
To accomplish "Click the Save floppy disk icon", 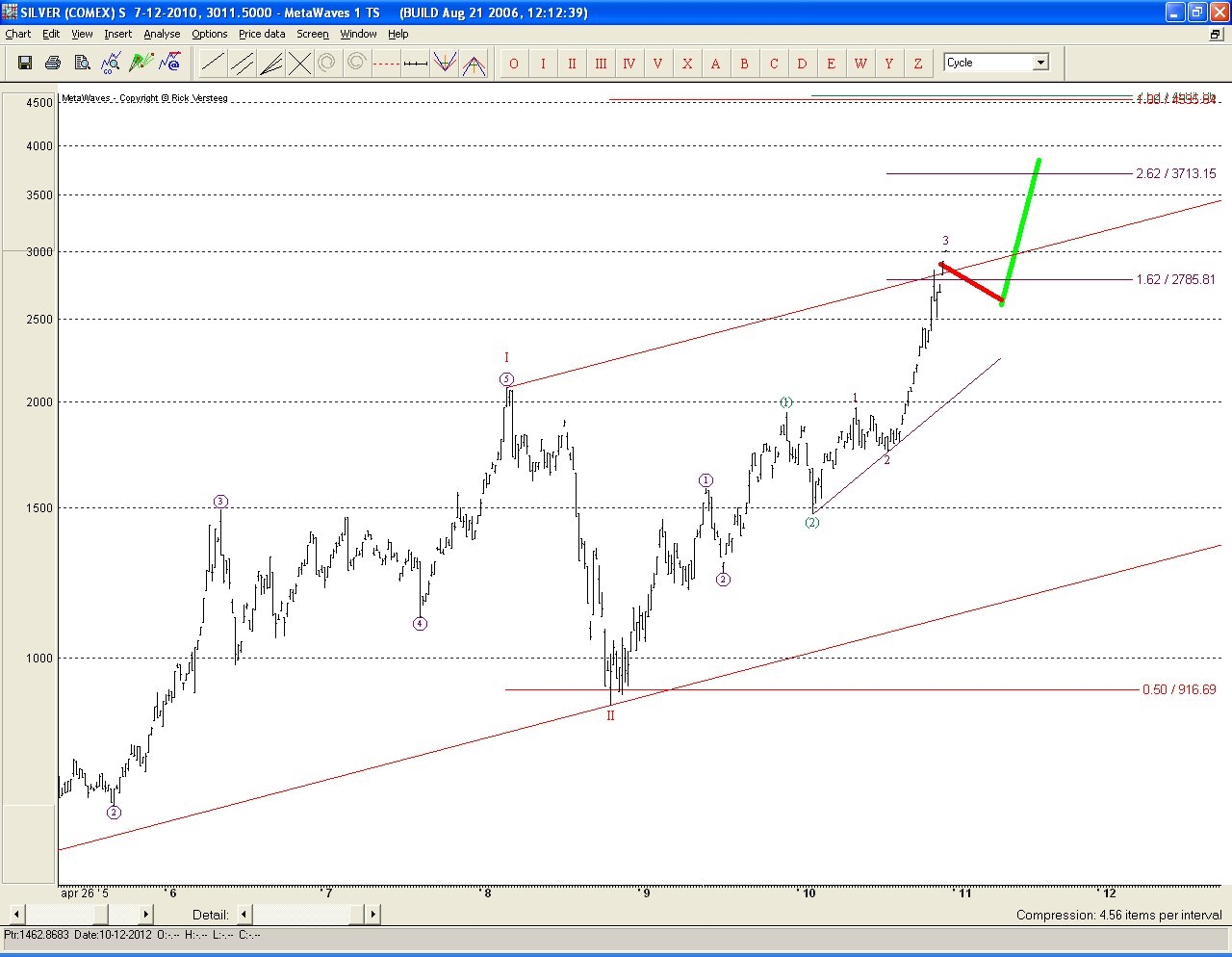I will point(25,64).
